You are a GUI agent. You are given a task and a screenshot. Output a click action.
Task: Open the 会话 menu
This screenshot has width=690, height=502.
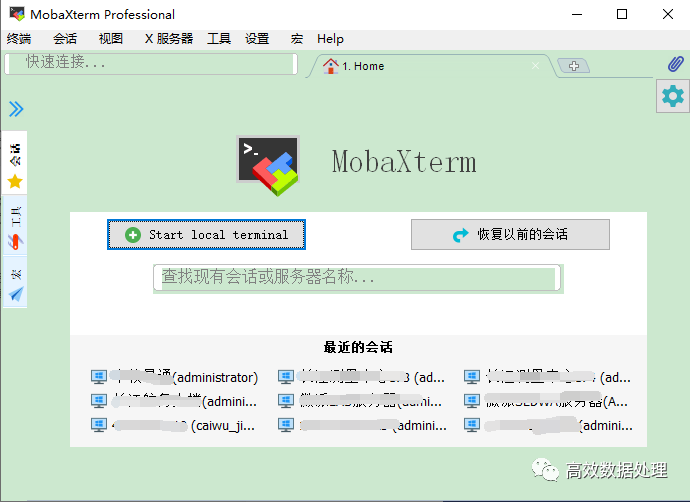click(65, 39)
